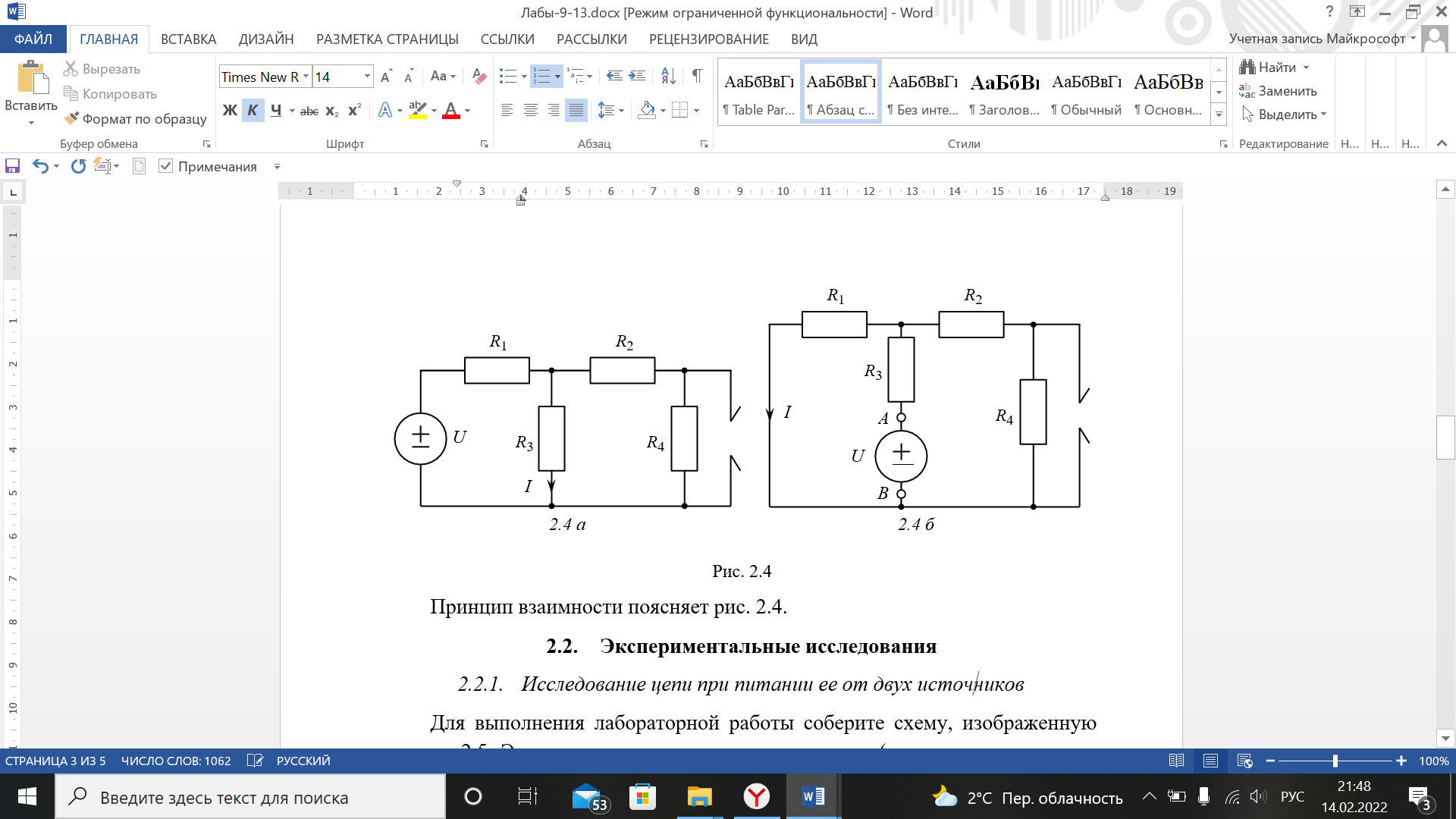Toggle Italic (К) formatting
Image resolution: width=1456 pixels, height=819 pixels.
point(253,111)
